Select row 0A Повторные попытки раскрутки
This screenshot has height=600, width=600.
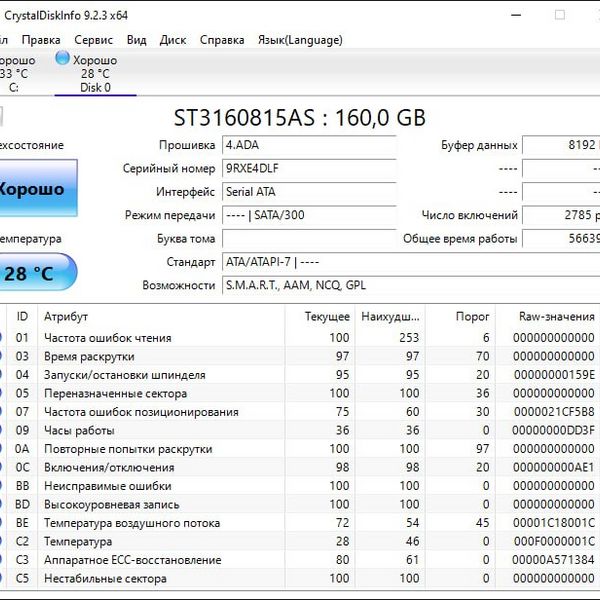pos(300,449)
